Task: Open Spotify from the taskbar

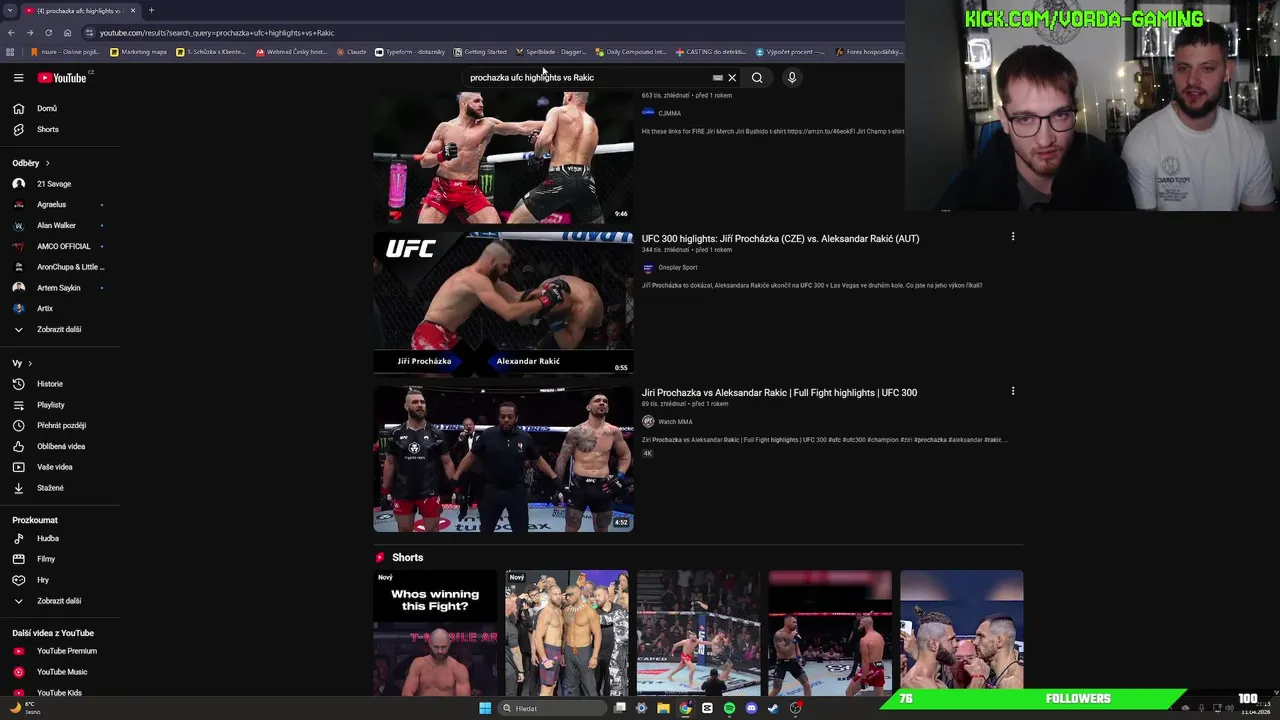Action: point(729,708)
